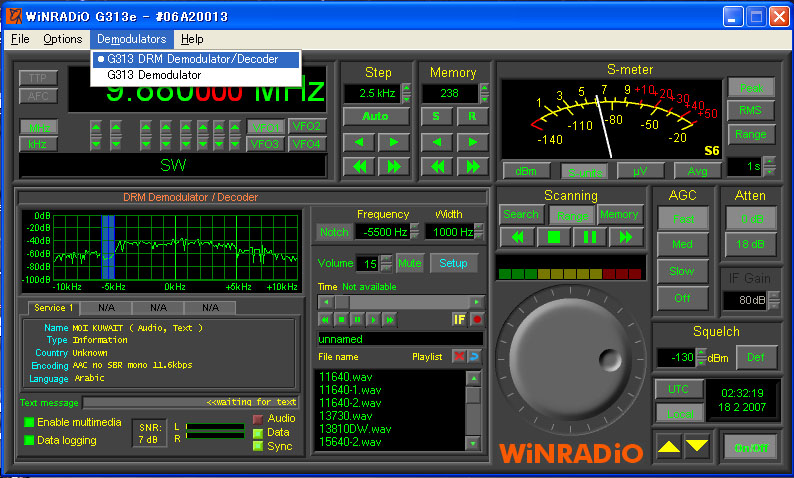Pause scanning

click(589, 237)
